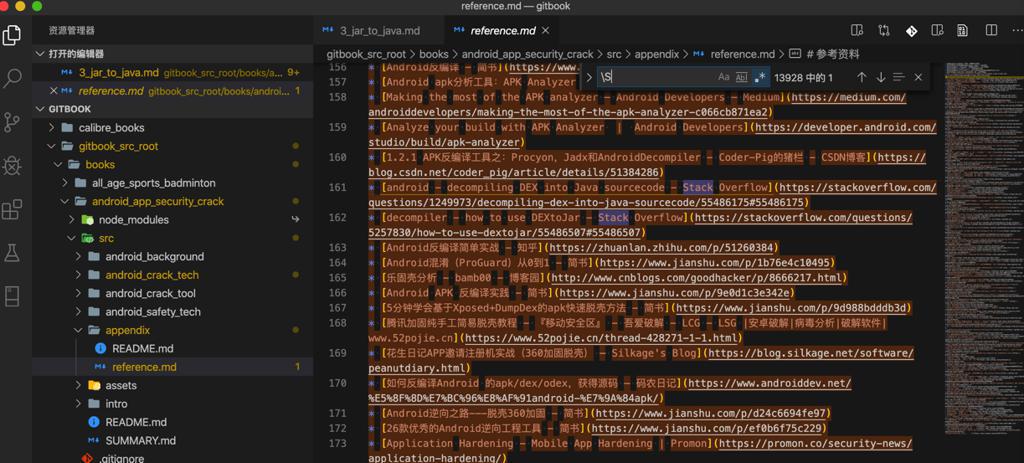Collapse the android_app_security_crack folder
The image size is (1024, 463).
tap(65, 201)
